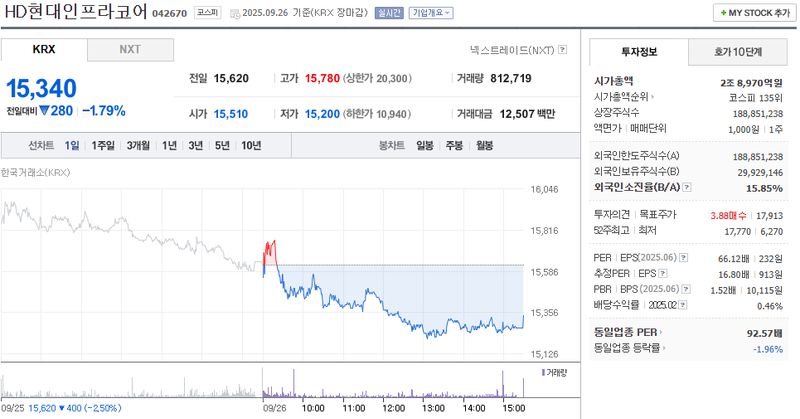This screenshot has width=800, height=419.
Task: Select the 5년 chart period
Action: tap(222, 145)
